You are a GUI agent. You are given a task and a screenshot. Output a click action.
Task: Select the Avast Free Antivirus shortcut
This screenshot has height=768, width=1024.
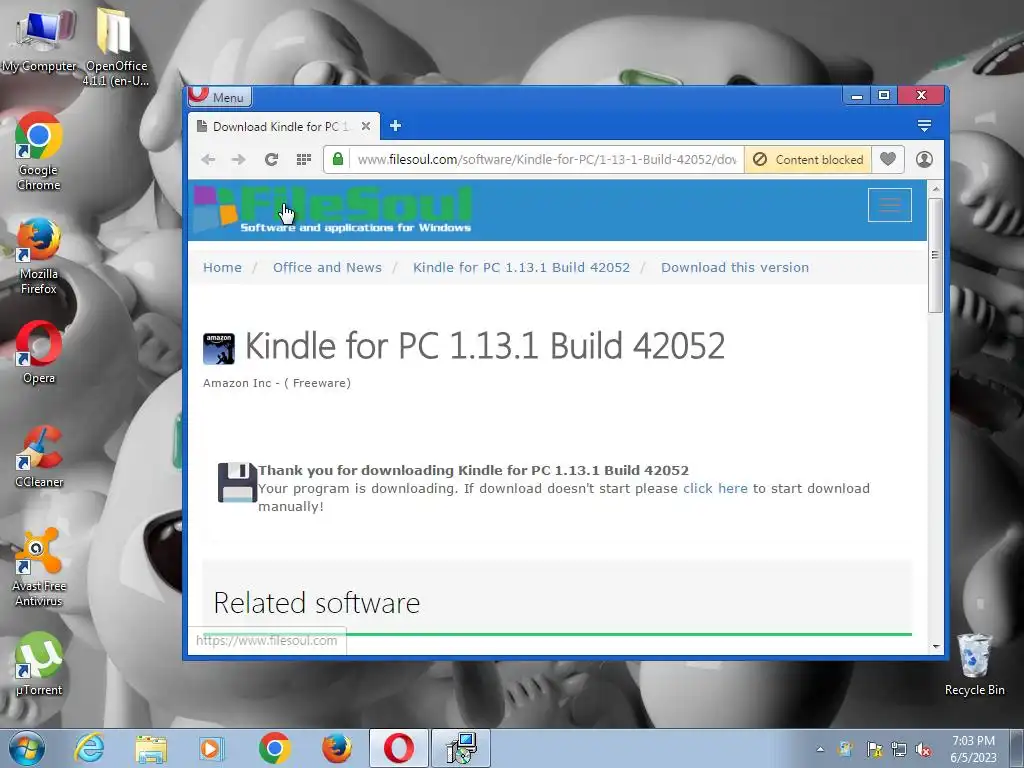tap(39, 568)
